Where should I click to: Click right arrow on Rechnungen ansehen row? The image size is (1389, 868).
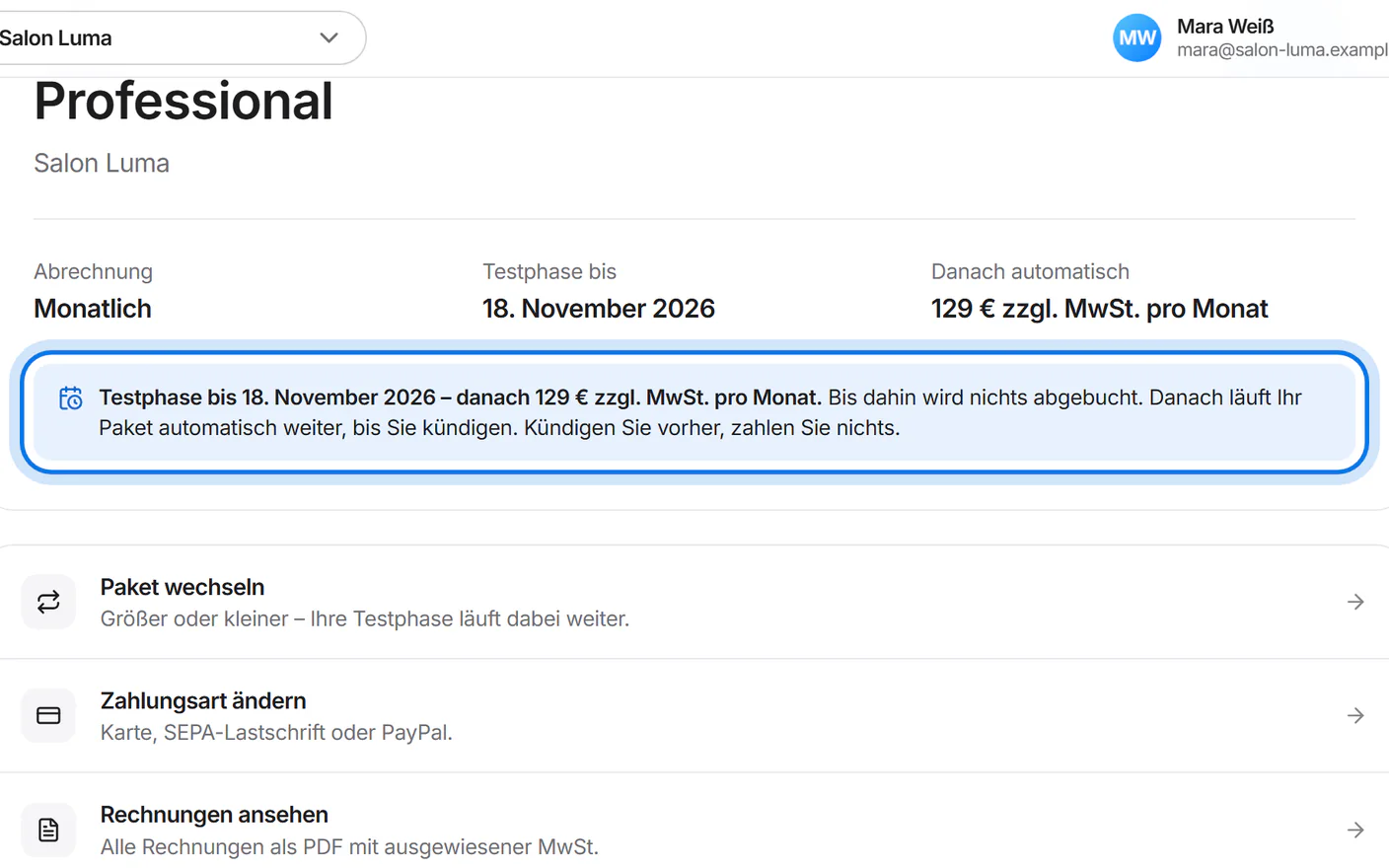click(1355, 830)
